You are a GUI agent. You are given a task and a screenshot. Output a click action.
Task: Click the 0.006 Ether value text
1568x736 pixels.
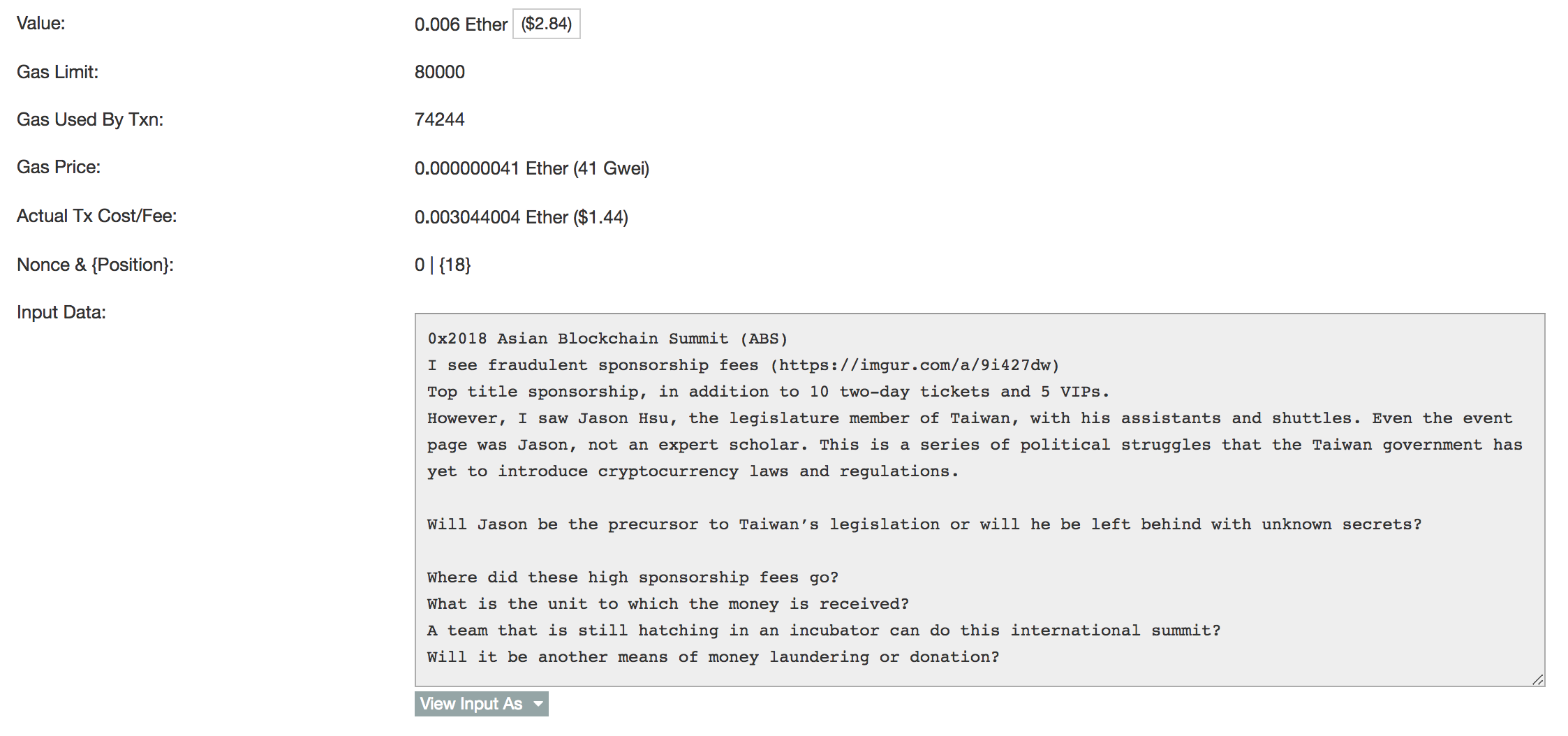click(461, 24)
